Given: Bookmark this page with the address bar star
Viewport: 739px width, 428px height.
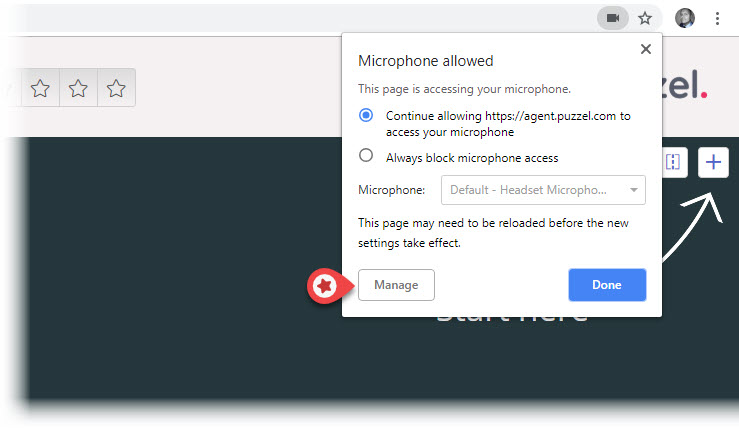Looking at the screenshot, I should click(x=645, y=18).
